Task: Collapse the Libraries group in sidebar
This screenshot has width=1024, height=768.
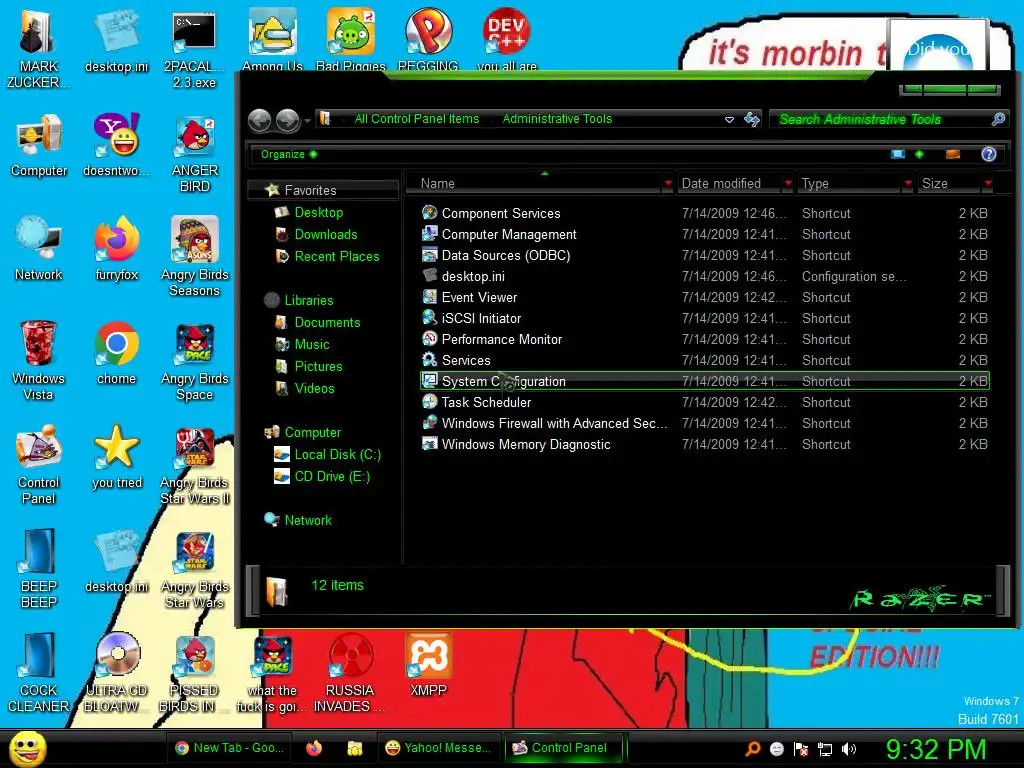Action: [308, 300]
